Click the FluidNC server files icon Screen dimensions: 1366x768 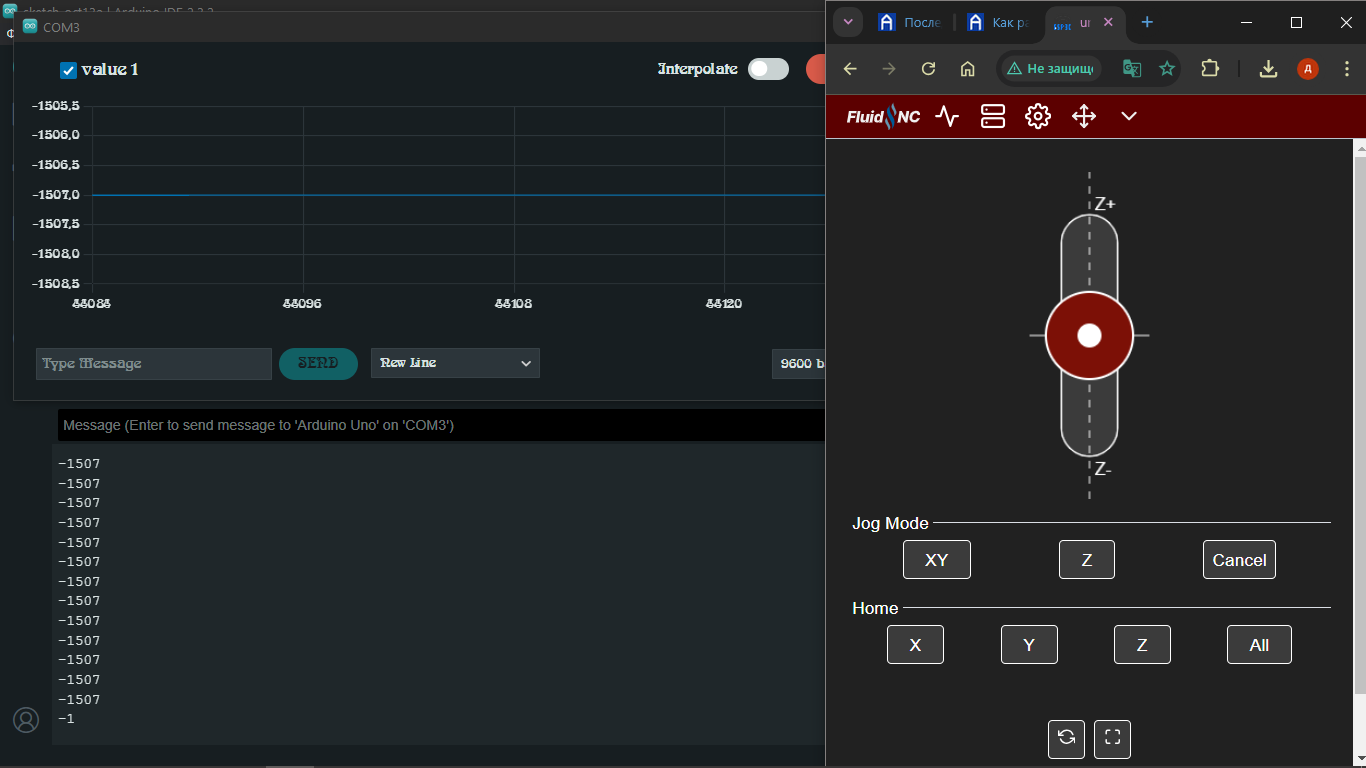point(992,117)
